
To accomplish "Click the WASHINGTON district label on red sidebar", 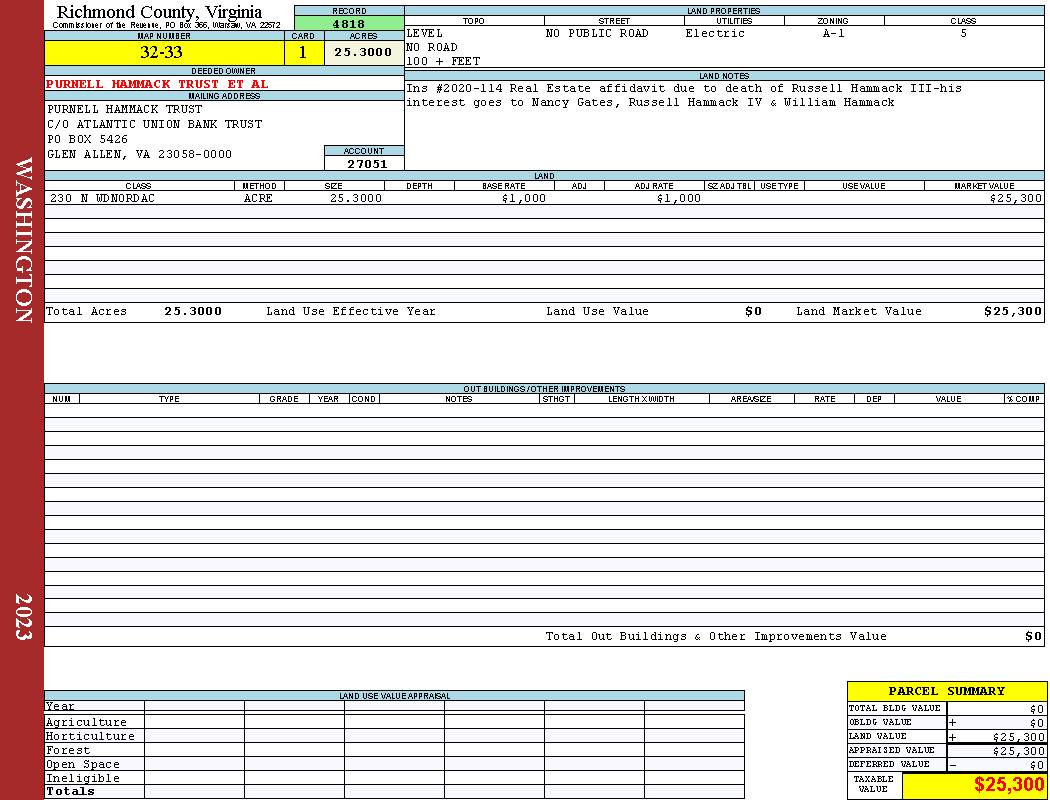I will pos(23,240).
